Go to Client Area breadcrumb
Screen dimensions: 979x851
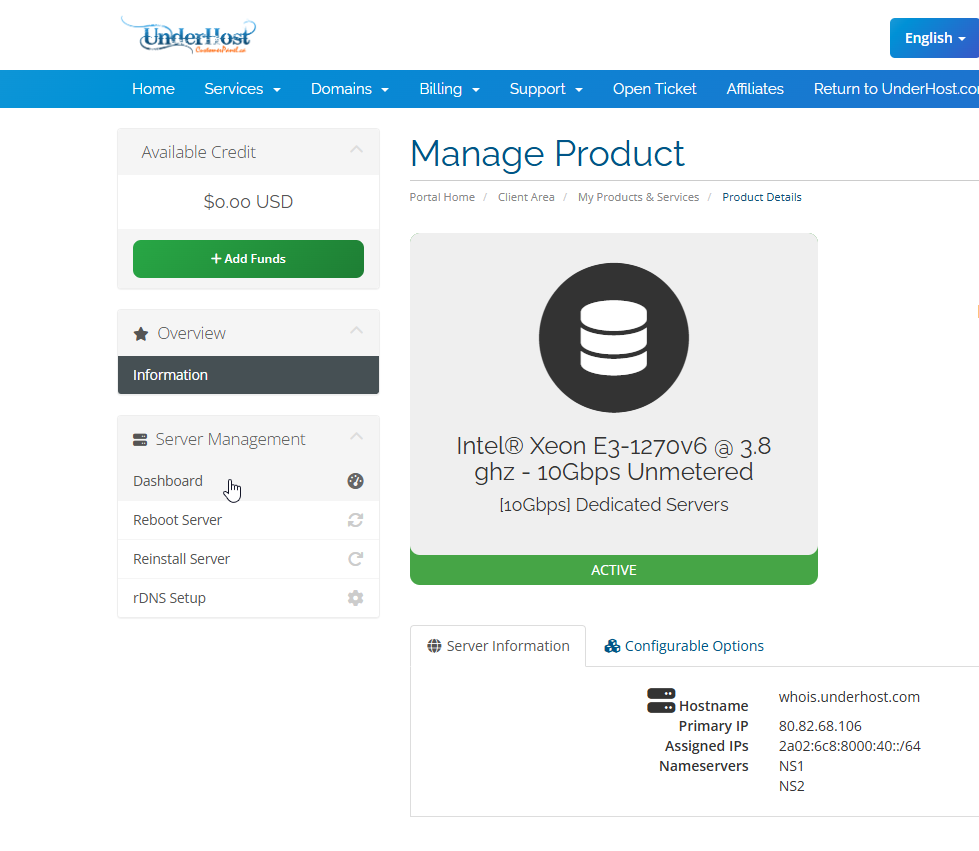[526, 197]
